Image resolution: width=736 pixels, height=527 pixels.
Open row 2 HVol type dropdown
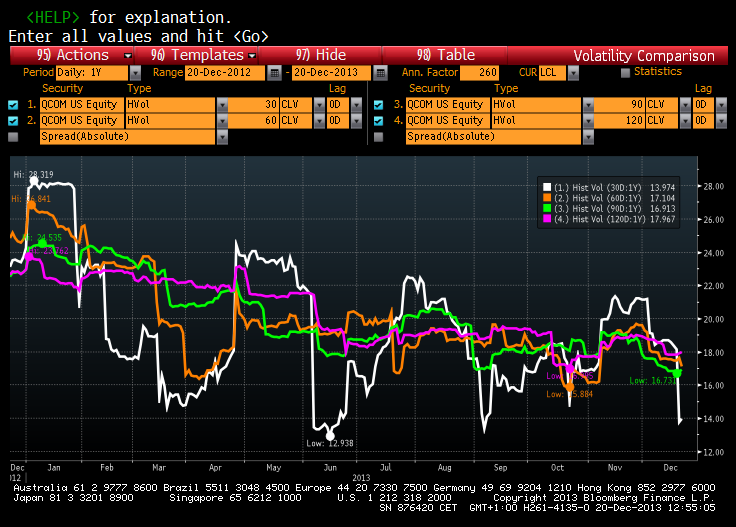222,121
